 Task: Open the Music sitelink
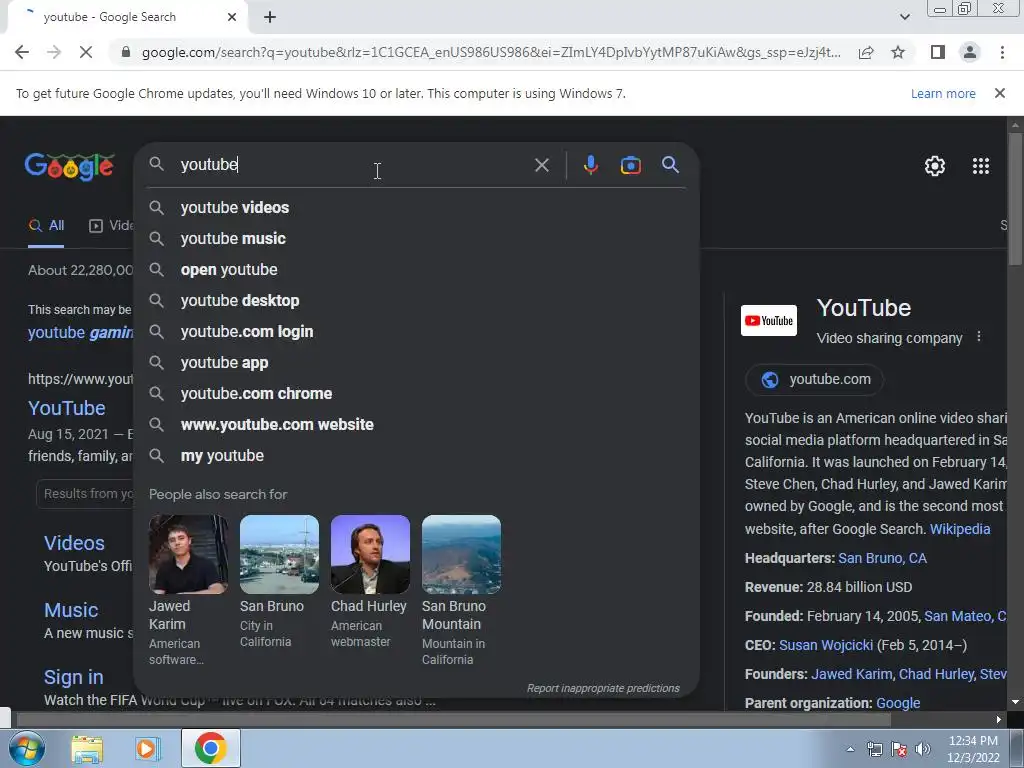pyautogui.click(x=71, y=610)
